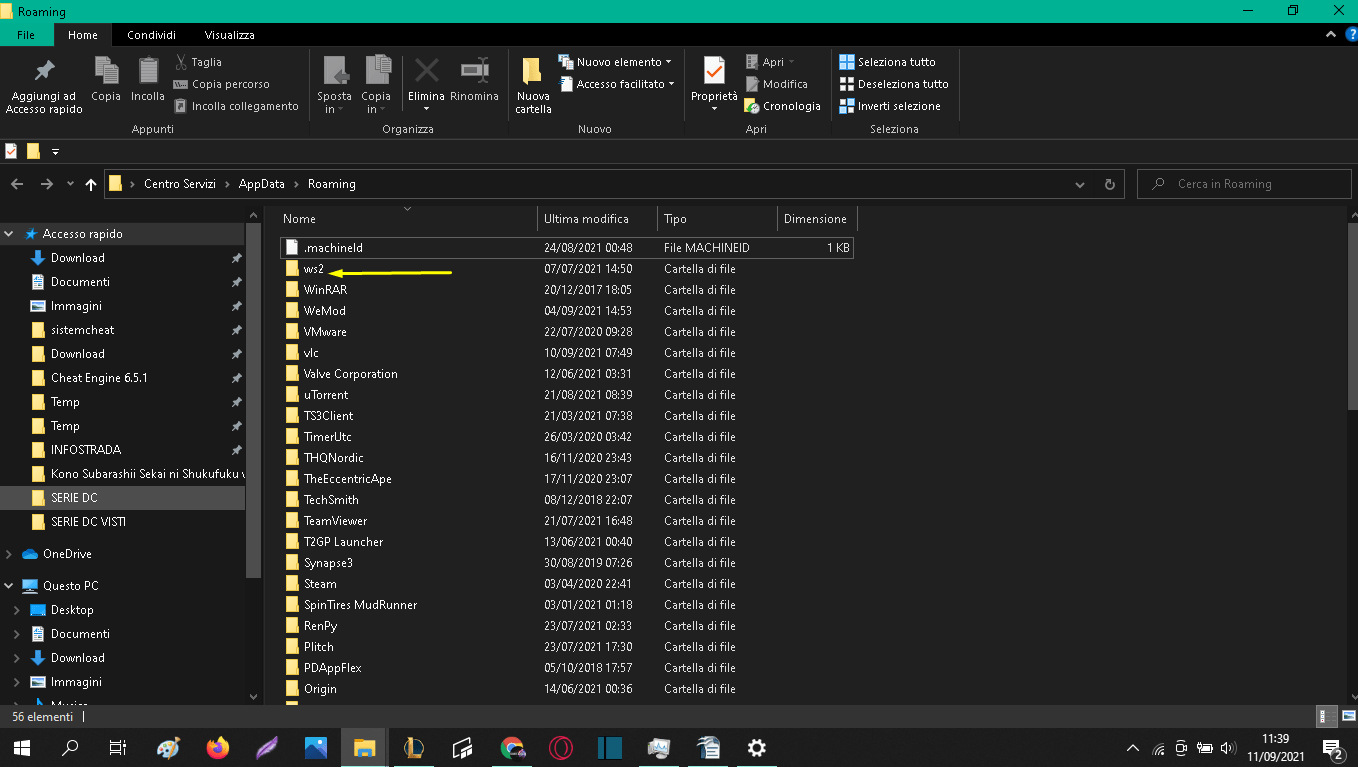
Task: Click the Elimina red X icon
Action: pos(427,71)
